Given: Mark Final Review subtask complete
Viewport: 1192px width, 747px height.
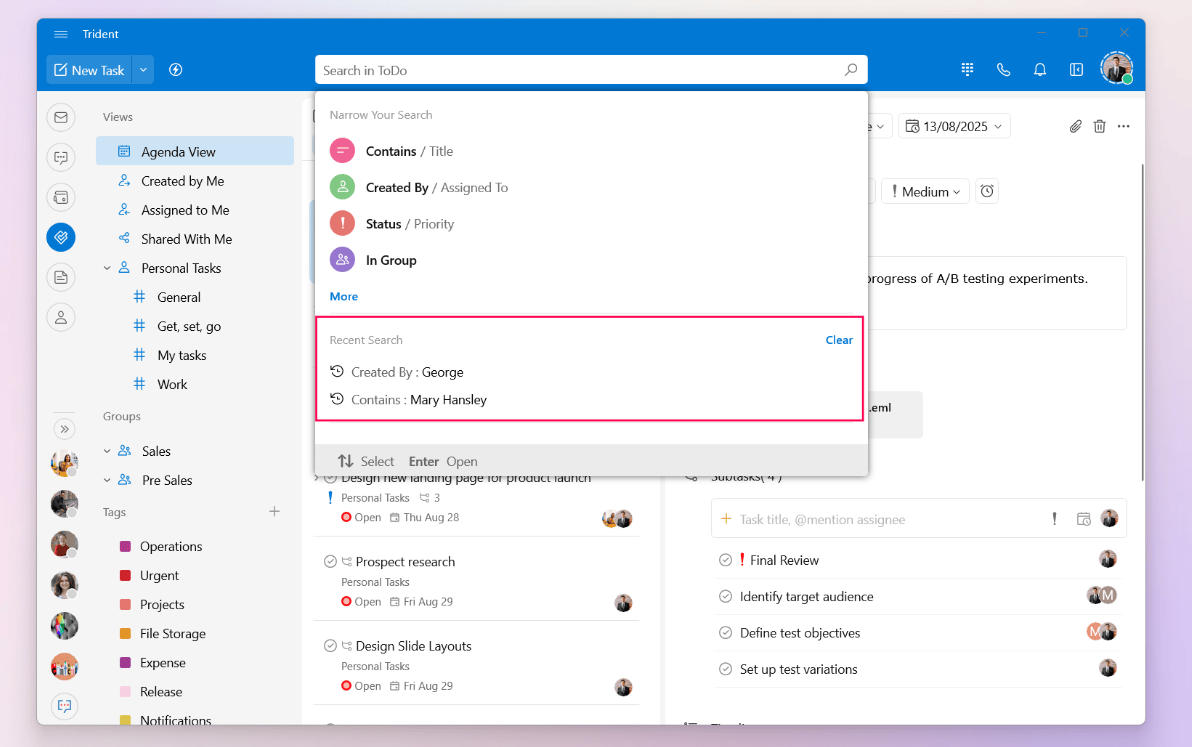Looking at the screenshot, I should click(725, 560).
